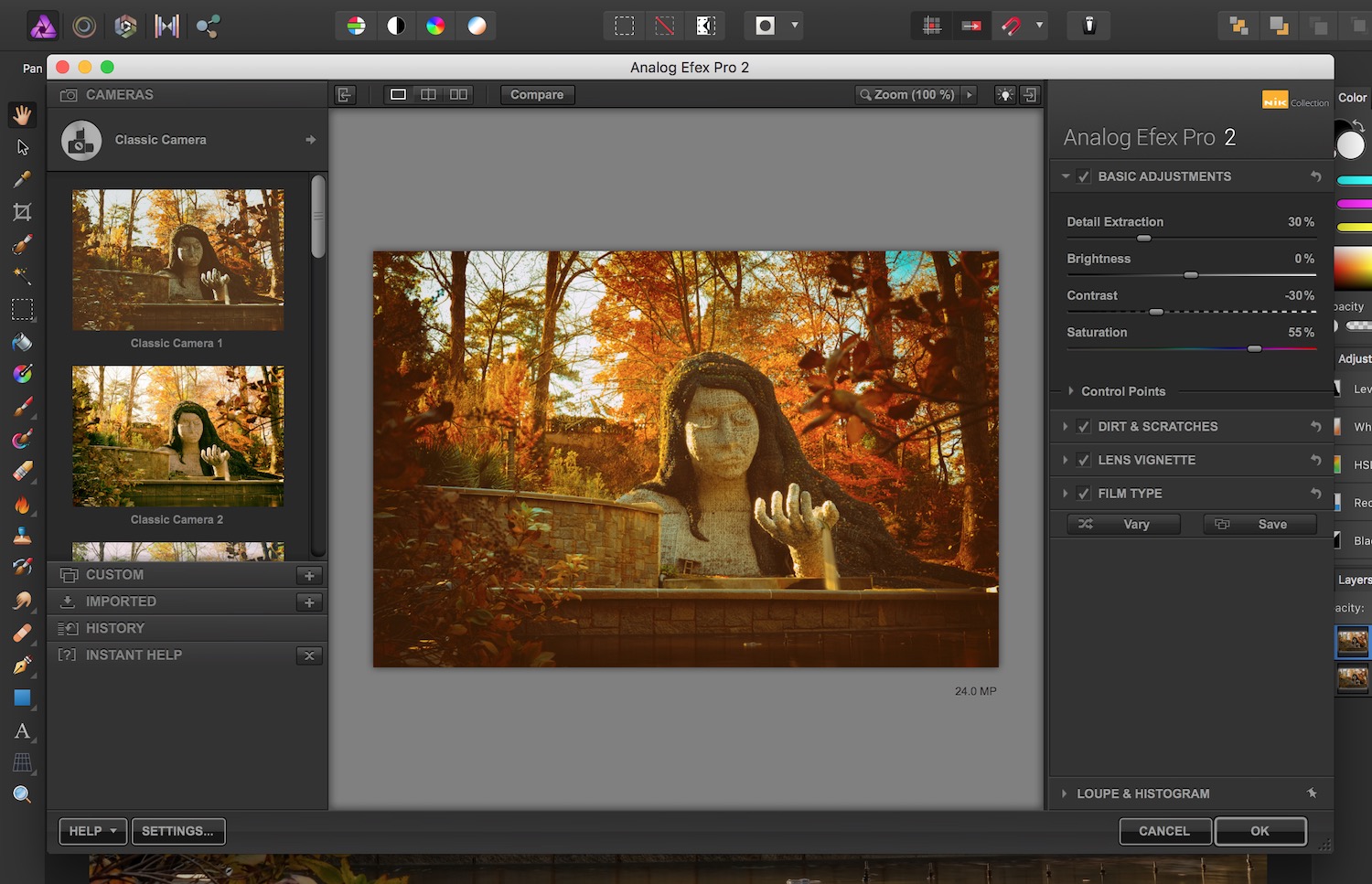Image resolution: width=1372 pixels, height=884 pixels.
Task: Select the Zoom magnifier tool
Action: click(22, 794)
